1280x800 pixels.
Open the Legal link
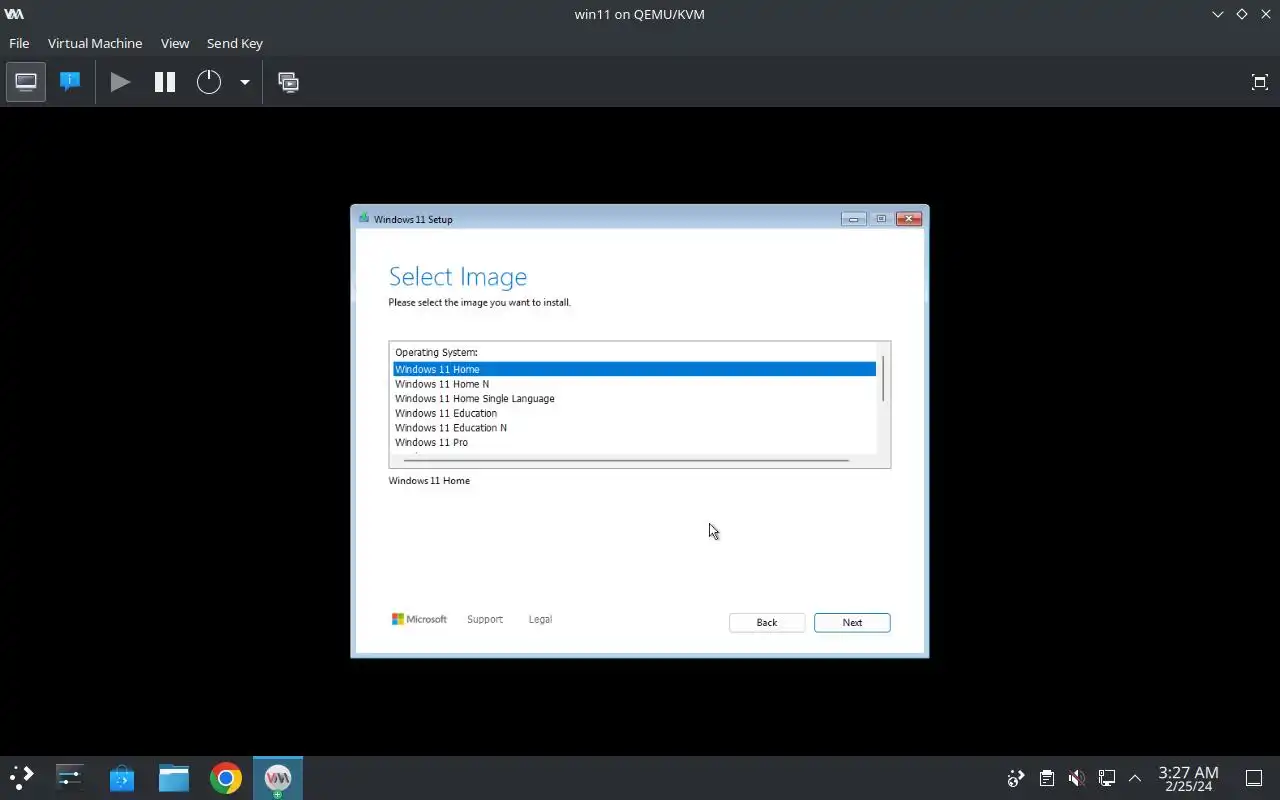[x=540, y=619]
